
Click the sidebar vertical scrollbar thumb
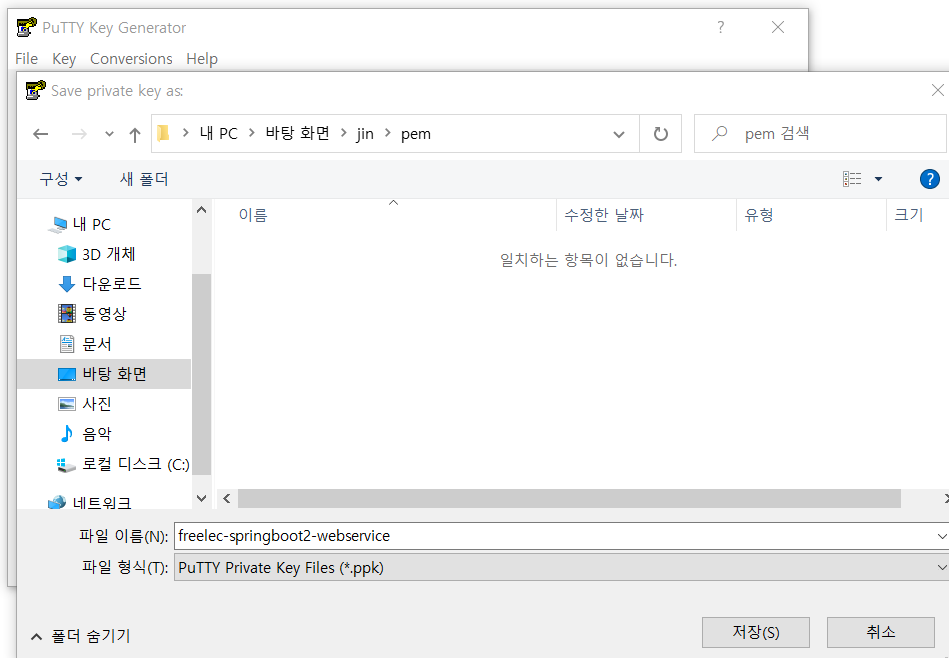(x=202, y=374)
